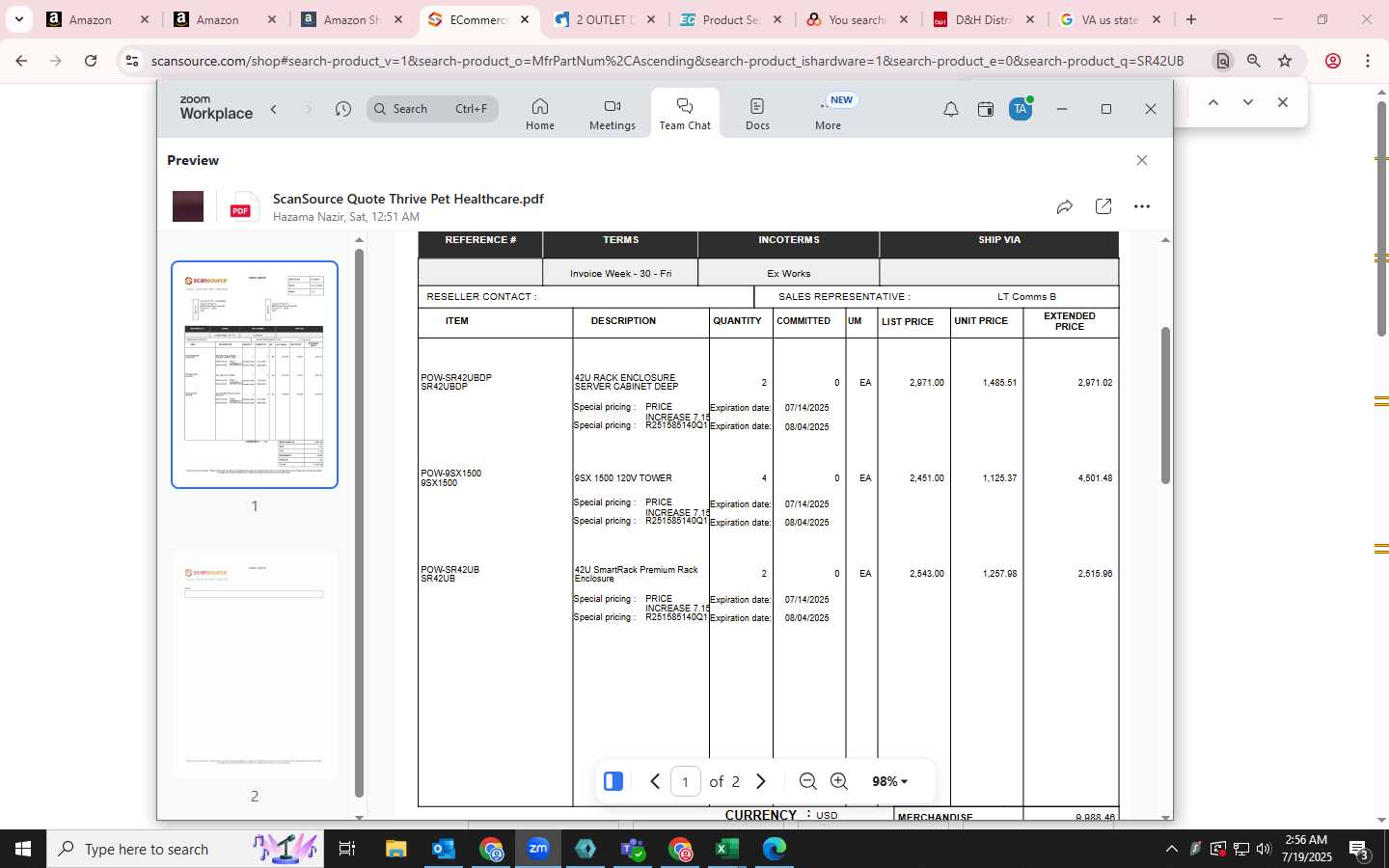
Task: Switch to ECommerce browser tab
Action: (479, 19)
